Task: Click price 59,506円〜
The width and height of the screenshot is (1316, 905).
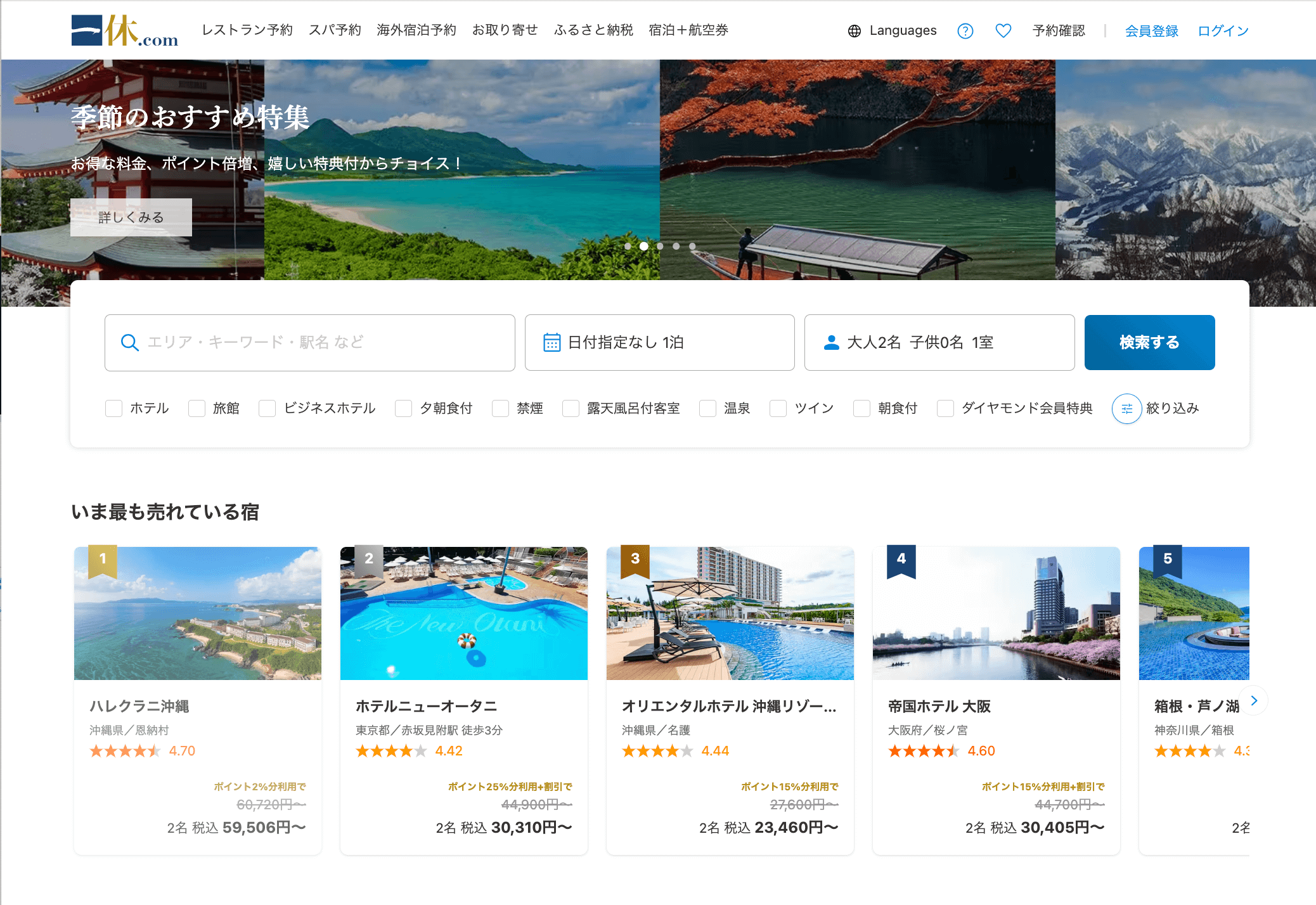Action: (264, 828)
